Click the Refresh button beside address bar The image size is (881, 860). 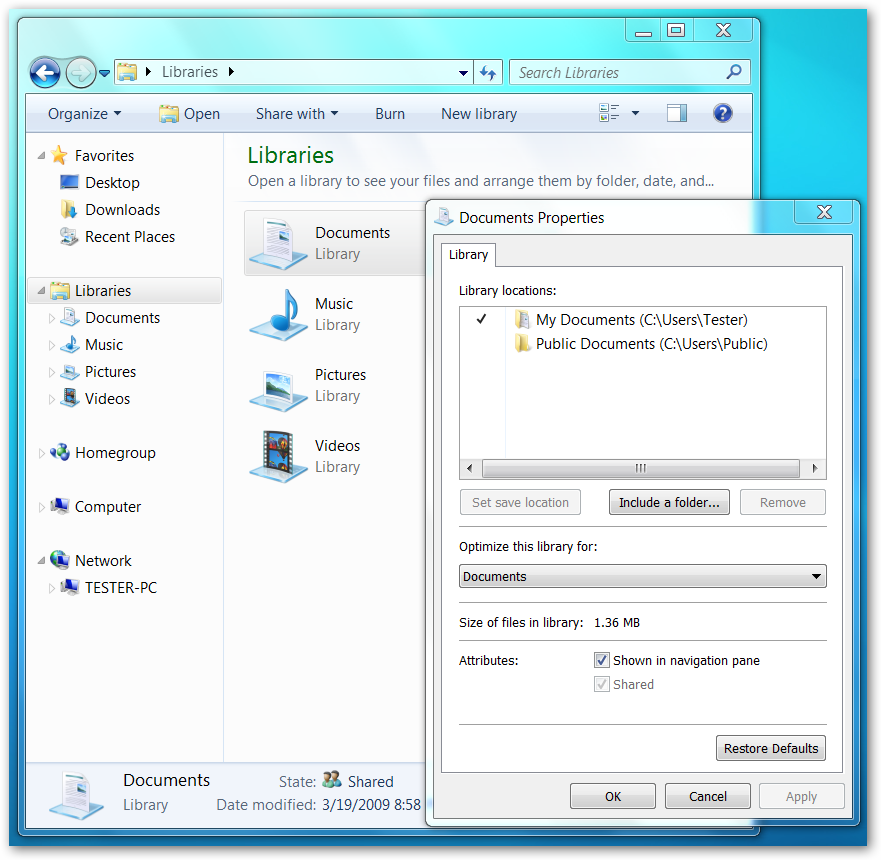[x=488, y=72]
